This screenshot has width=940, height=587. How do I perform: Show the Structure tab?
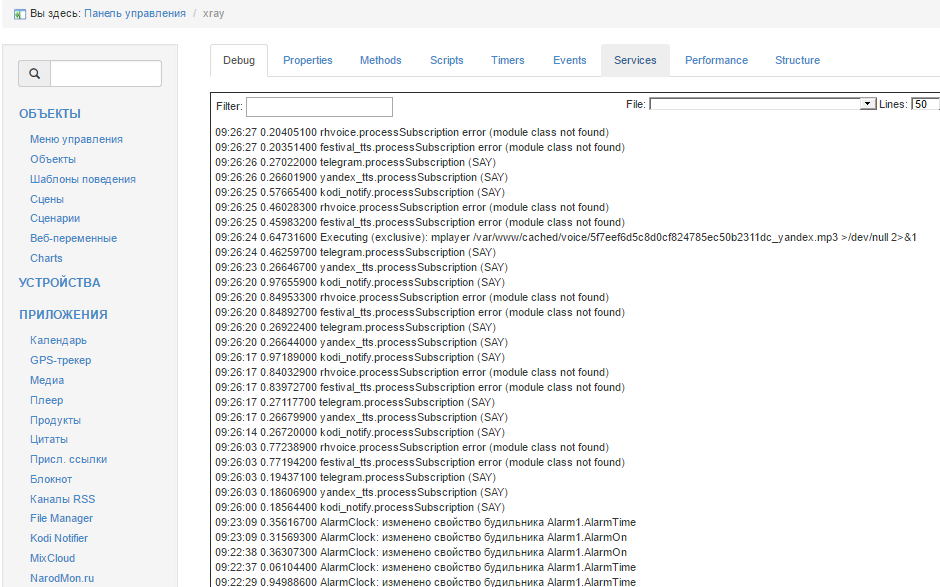tap(797, 60)
